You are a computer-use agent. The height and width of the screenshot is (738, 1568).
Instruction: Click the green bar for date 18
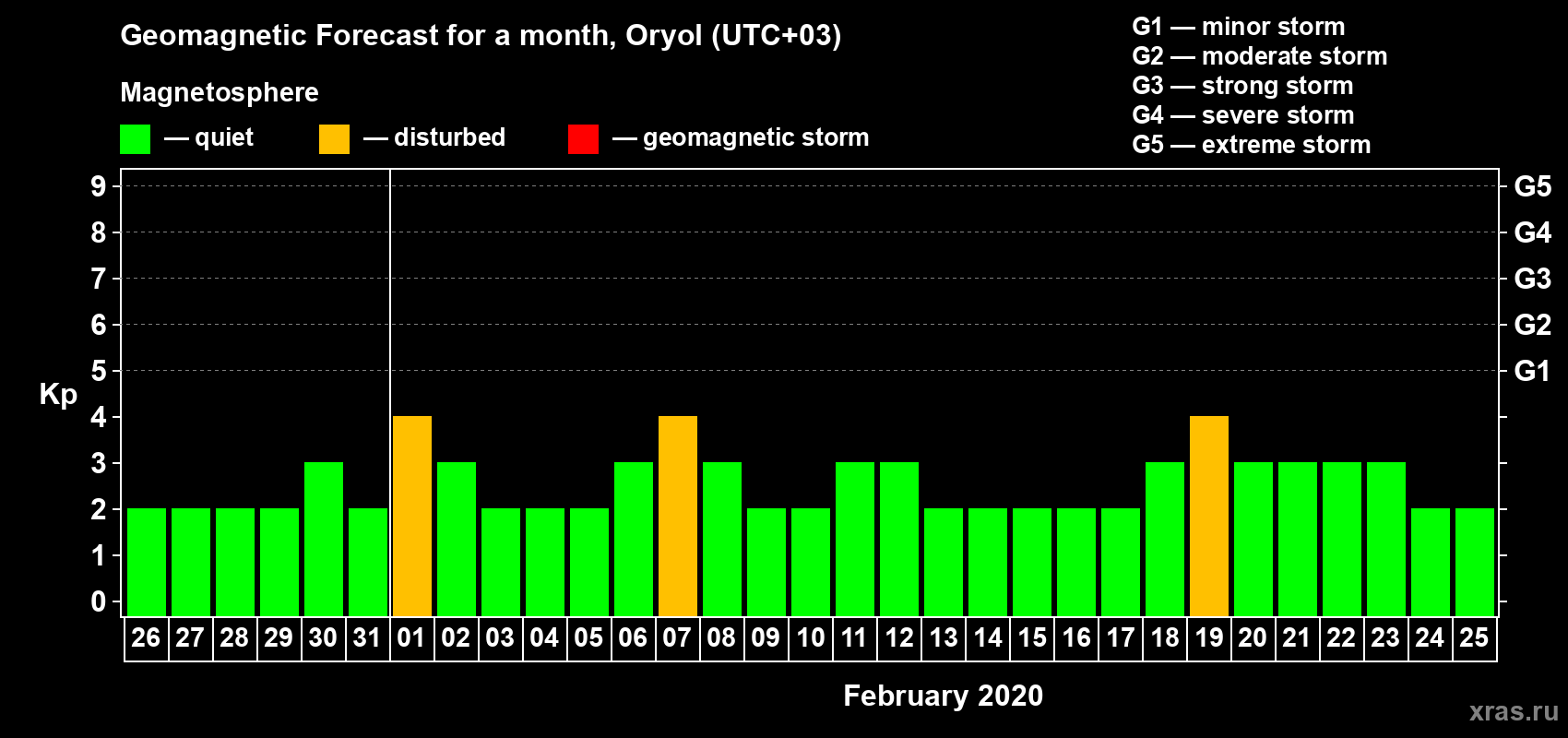click(1165, 539)
